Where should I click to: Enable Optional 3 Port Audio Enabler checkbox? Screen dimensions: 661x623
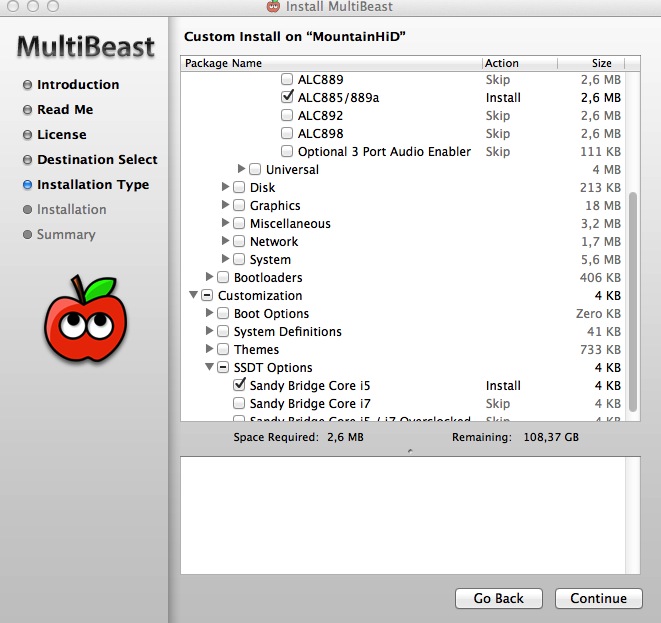(287, 151)
